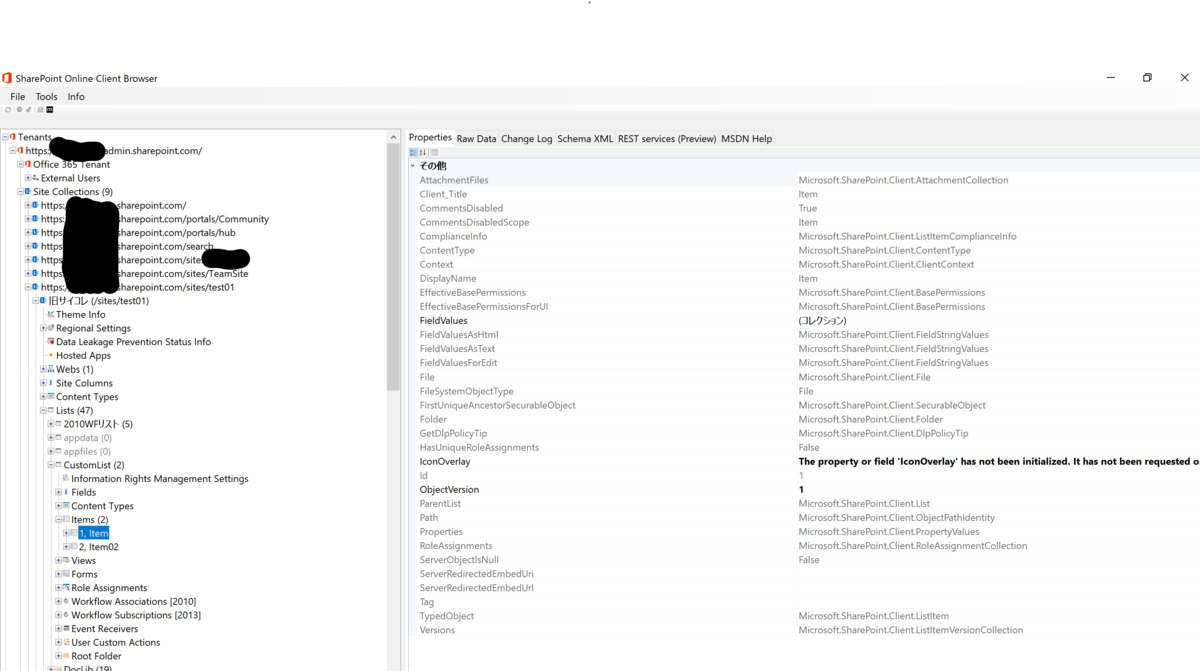Click the hierarchy icon beside Webs (1)

(x=51, y=369)
